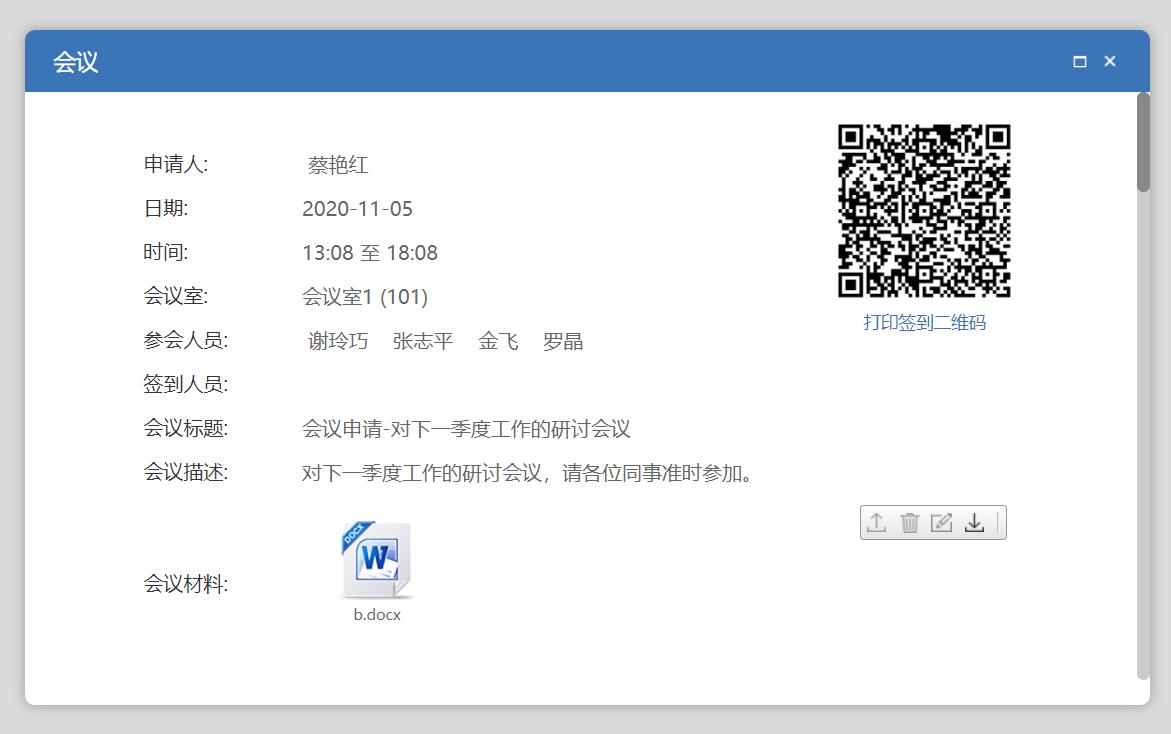Viewport: 1171px width, 734px height.
Task: Click the 打印签到二维码 link
Action: tap(924, 322)
